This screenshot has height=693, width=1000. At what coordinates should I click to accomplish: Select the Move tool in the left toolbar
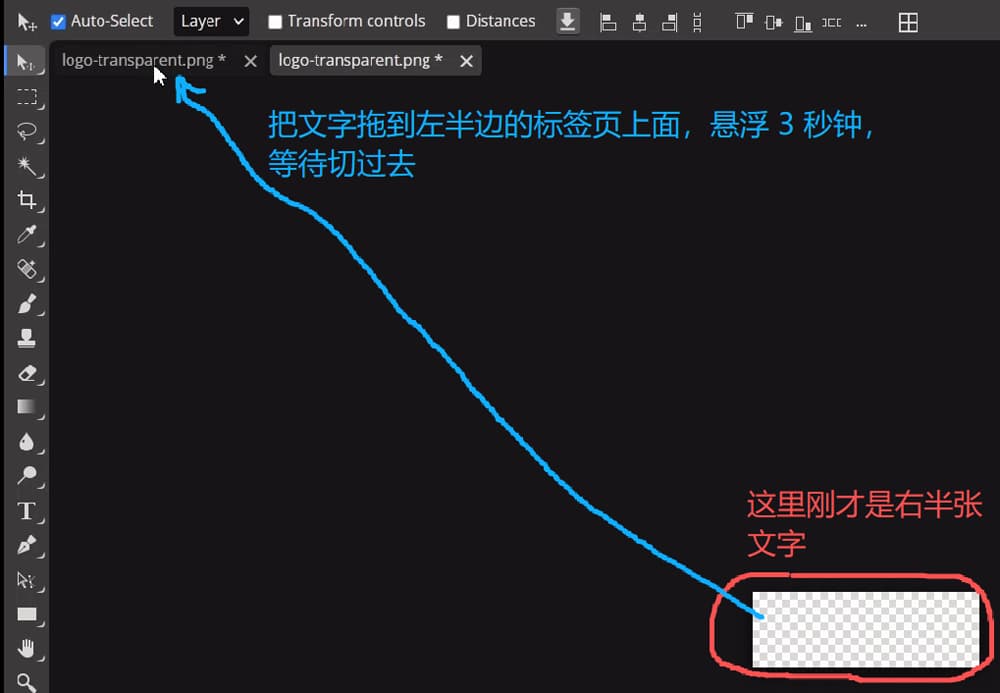26,62
